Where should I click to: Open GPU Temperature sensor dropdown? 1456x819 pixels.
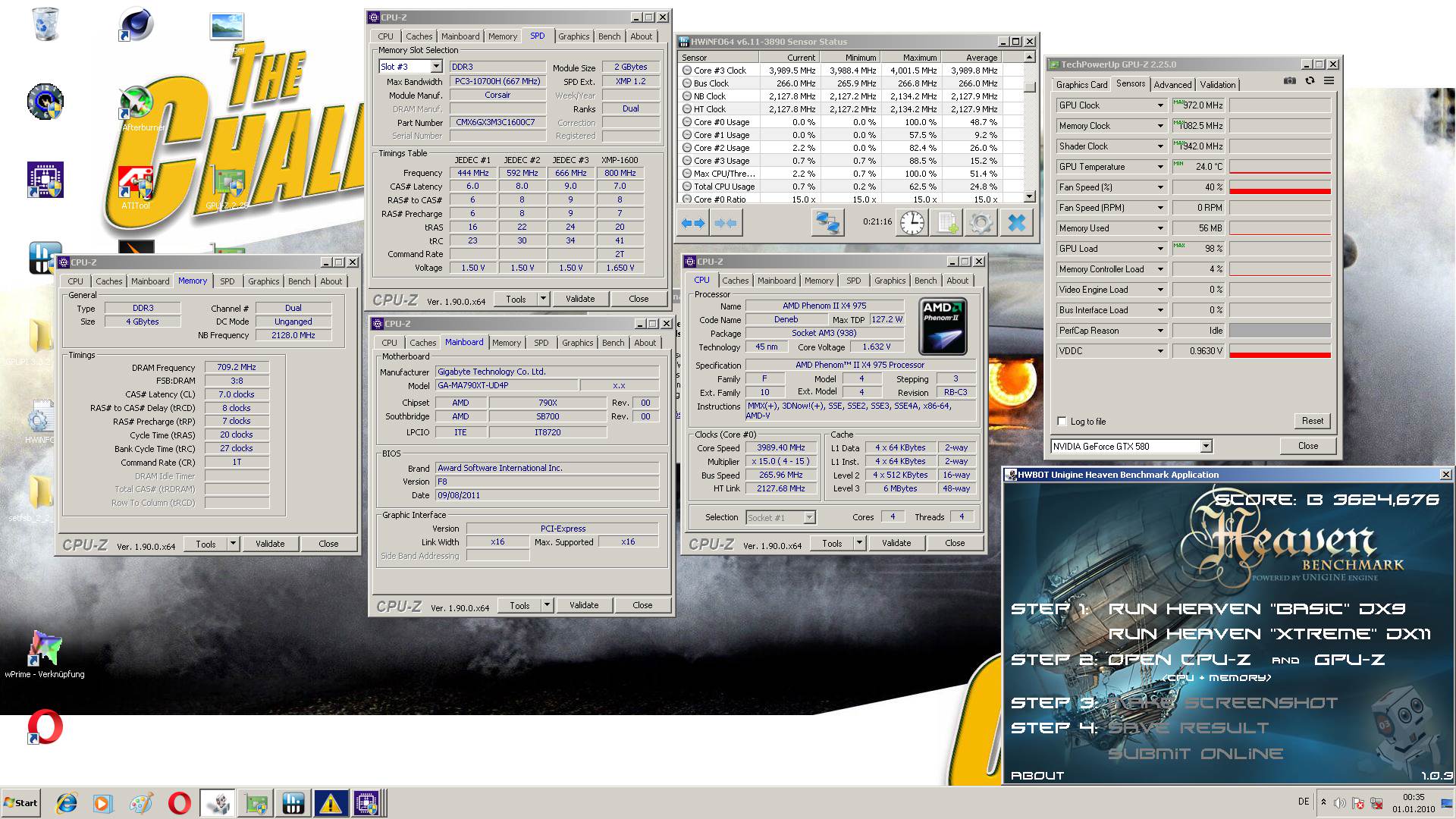tap(1159, 167)
